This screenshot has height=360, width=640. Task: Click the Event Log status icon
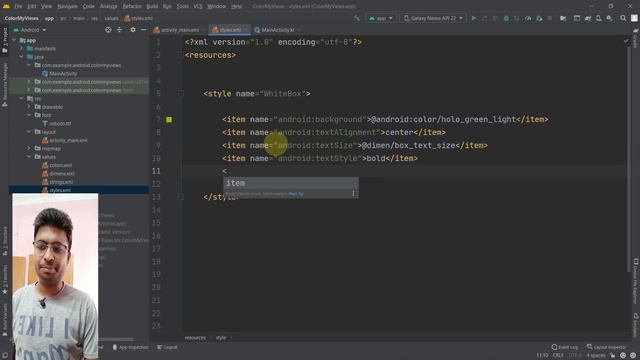pyautogui.click(x=564, y=347)
